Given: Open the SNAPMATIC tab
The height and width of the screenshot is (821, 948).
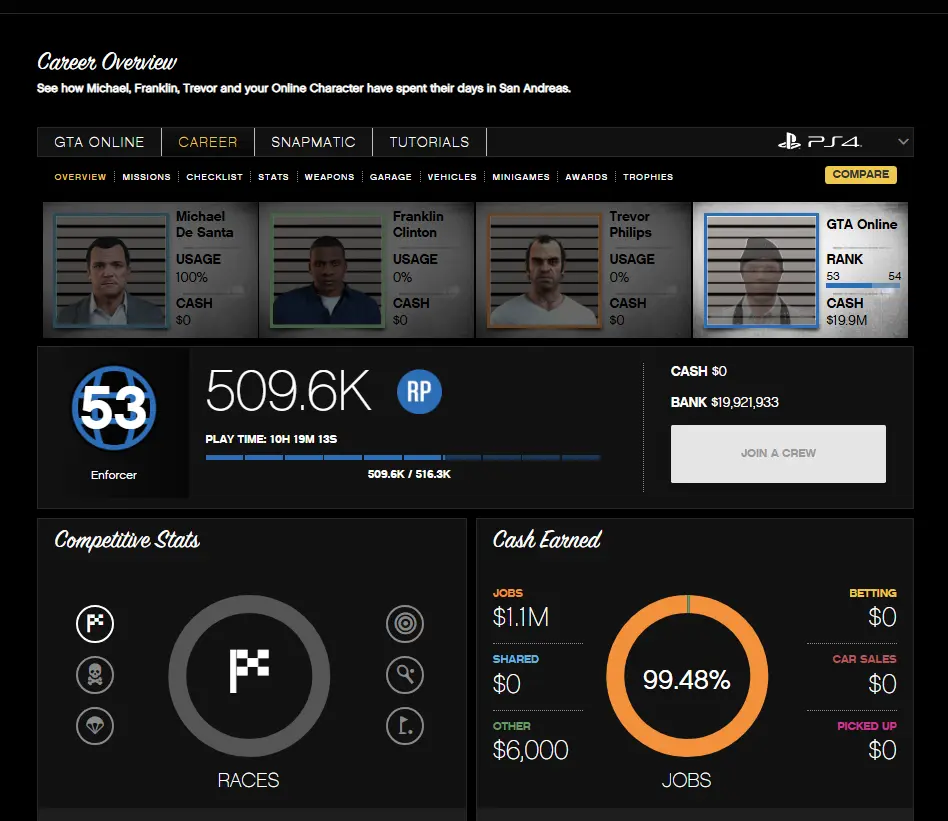Looking at the screenshot, I should pyautogui.click(x=313, y=142).
